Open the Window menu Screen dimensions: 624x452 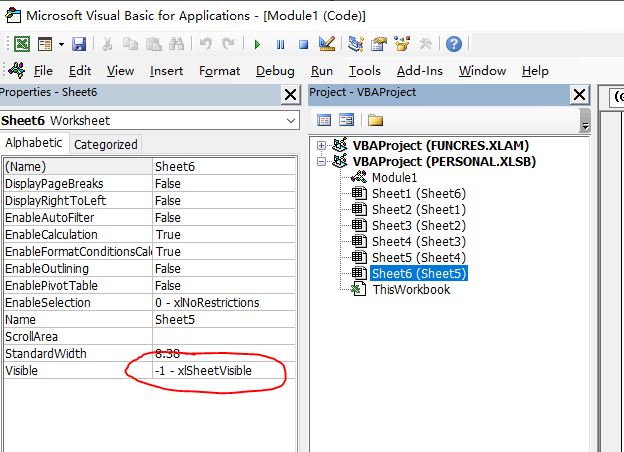482,71
